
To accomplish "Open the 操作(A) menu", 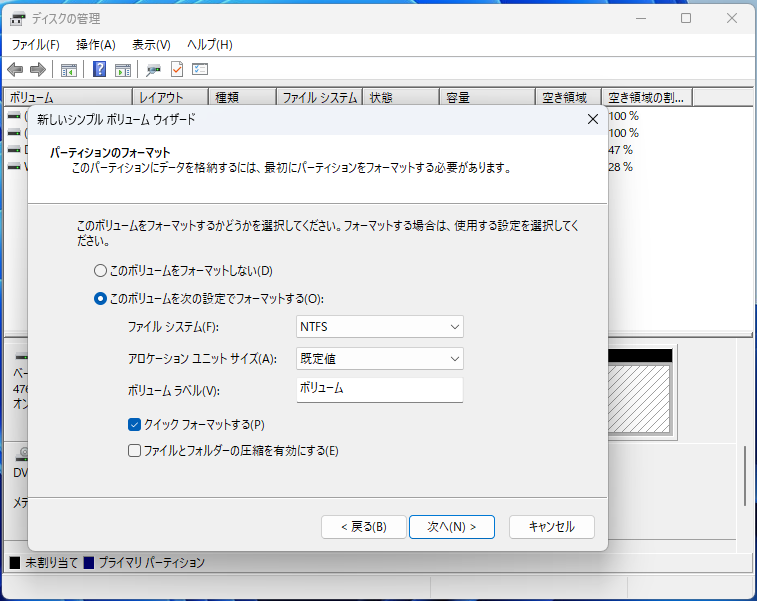I will (96, 45).
